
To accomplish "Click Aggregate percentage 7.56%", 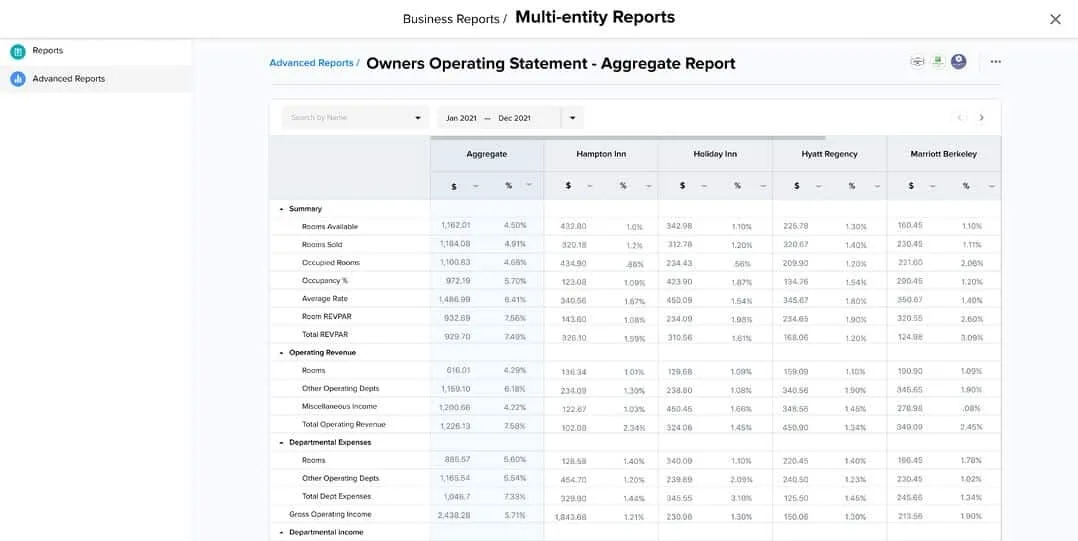I will click(x=515, y=318).
